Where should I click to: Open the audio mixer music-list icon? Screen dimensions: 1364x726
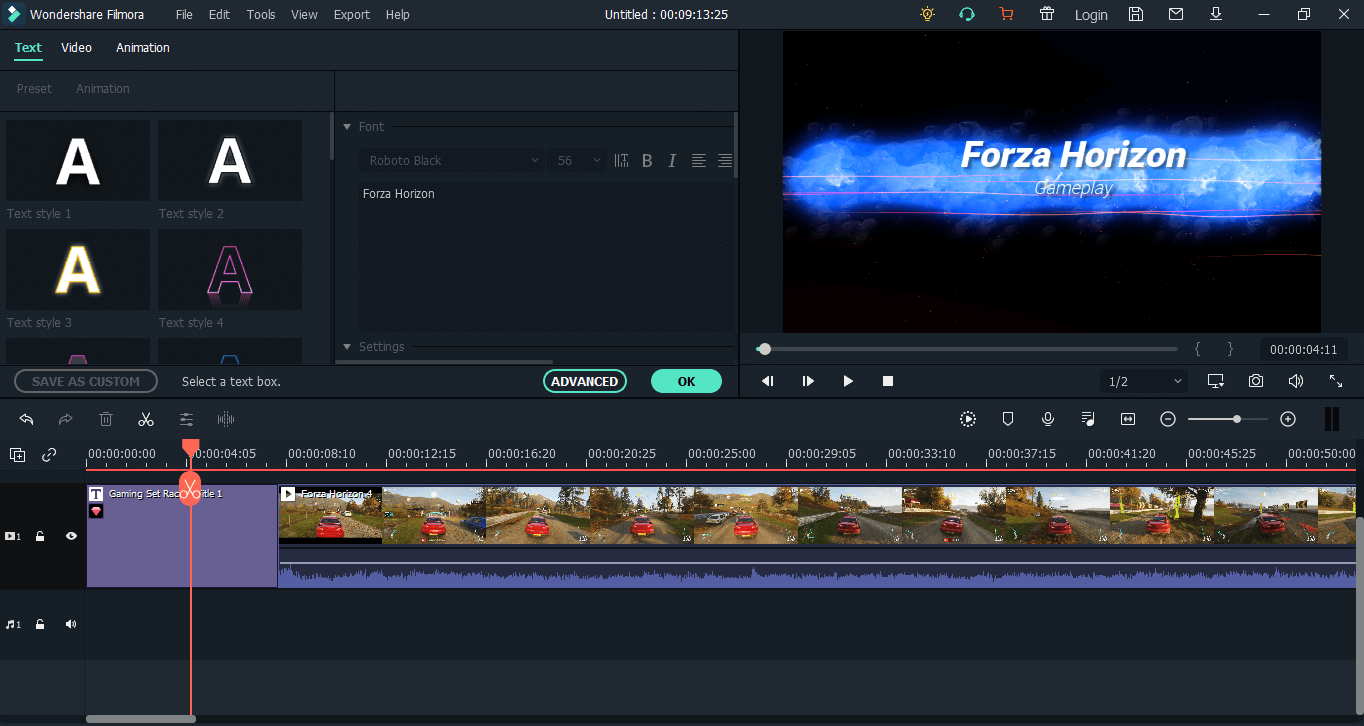pos(1088,419)
